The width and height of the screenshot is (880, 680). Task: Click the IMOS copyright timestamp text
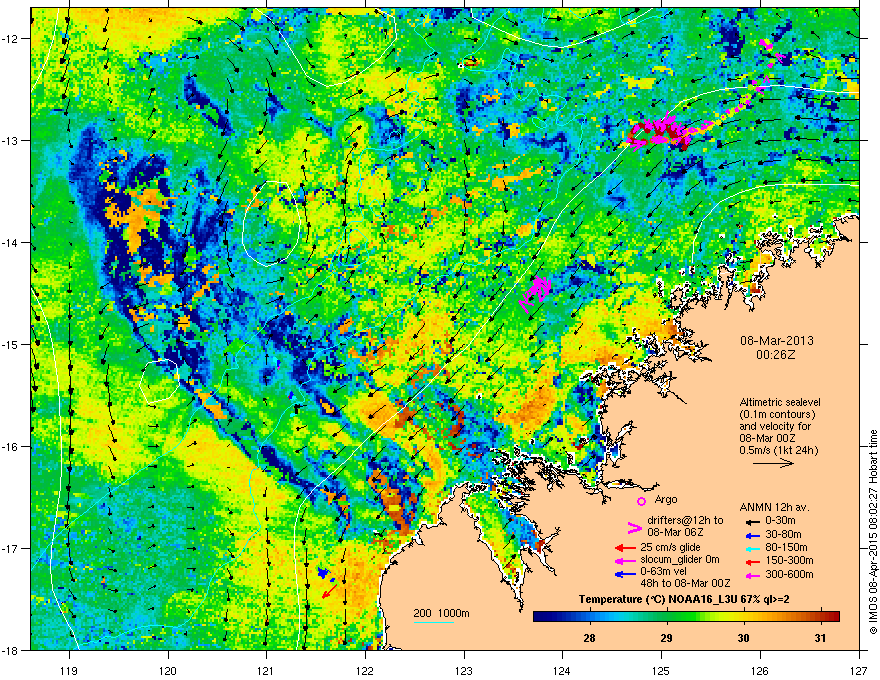873,532
